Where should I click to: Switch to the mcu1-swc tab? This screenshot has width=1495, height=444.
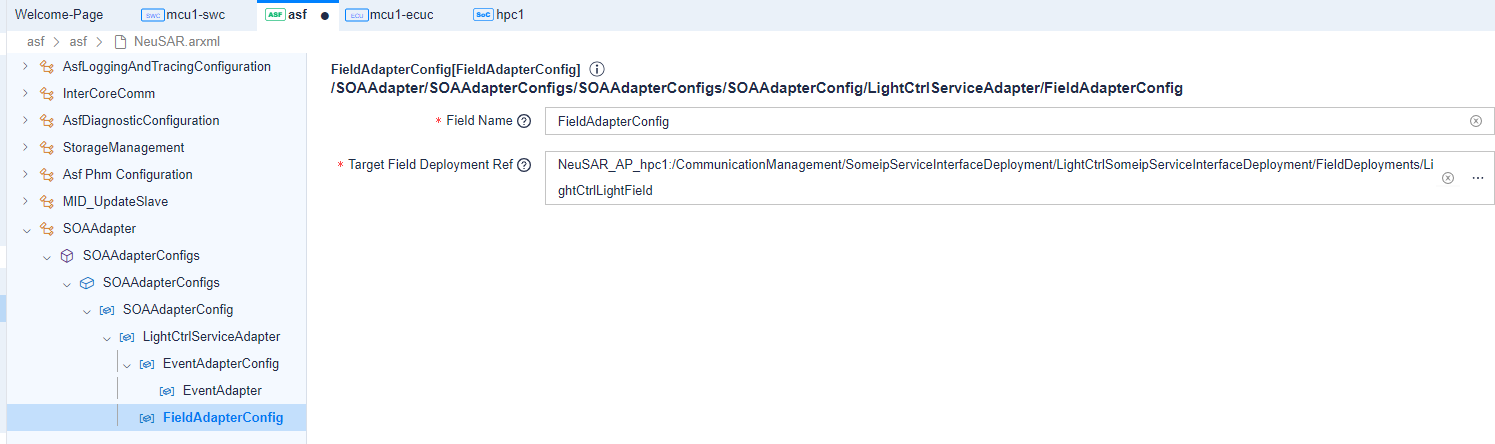click(187, 15)
